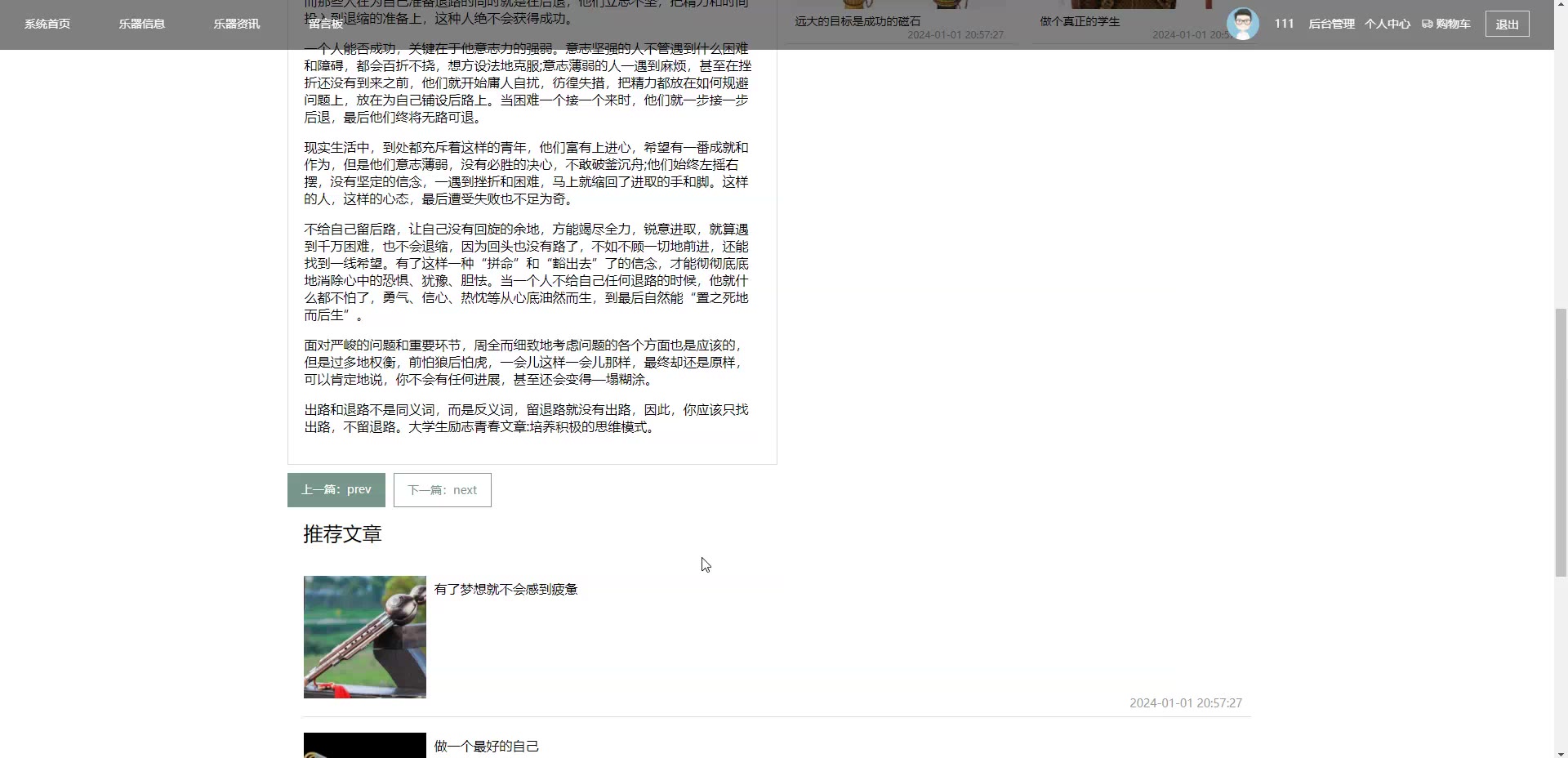Open sidebar article 做个真正的学生
Image resolution: width=1568 pixels, height=758 pixels.
pyautogui.click(x=1080, y=21)
